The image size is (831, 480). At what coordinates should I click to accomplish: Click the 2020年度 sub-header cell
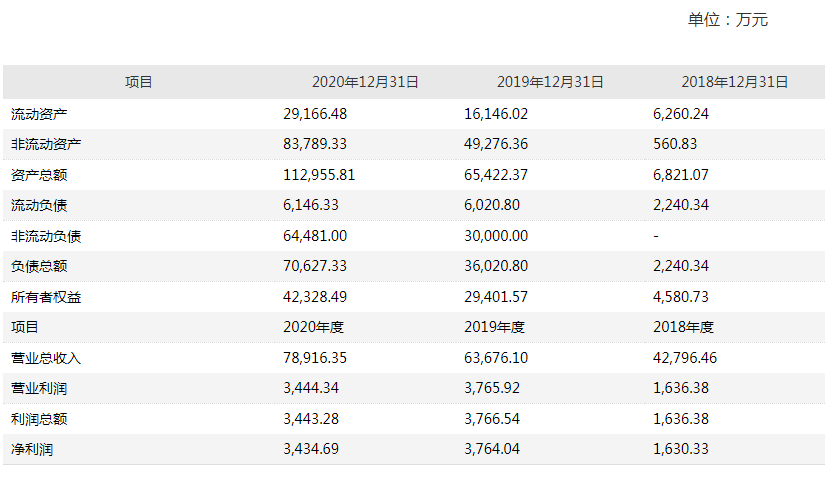pos(311,327)
